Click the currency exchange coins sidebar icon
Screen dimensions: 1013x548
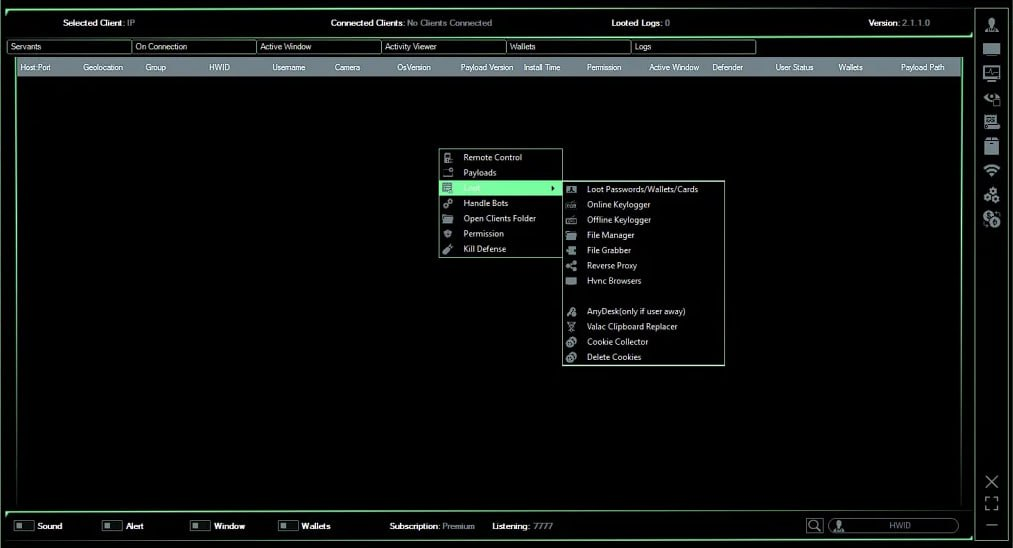click(991, 219)
